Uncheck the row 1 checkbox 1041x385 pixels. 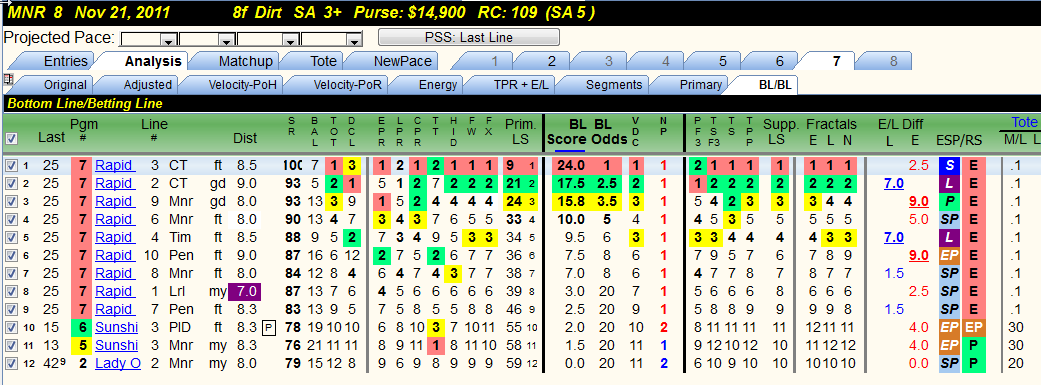[10, 166]
